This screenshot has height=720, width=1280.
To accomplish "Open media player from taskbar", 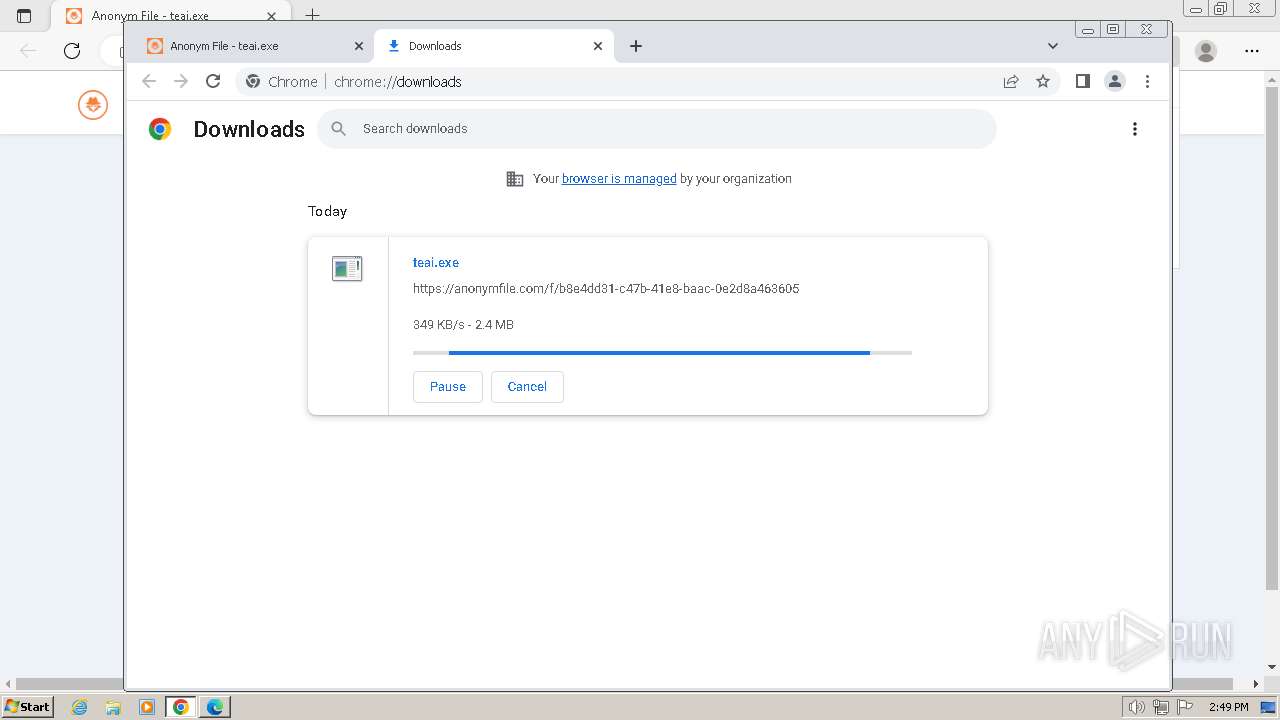I will pyautogui.click(x=147, y=707).
